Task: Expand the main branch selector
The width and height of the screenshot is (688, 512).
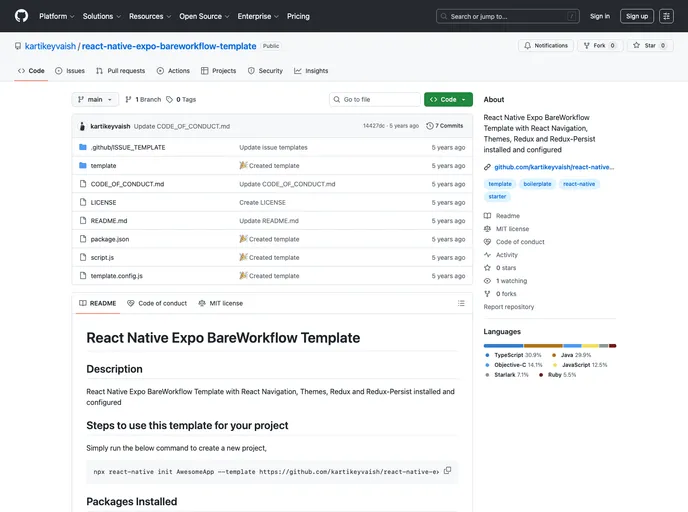Action: tap(96, 100)
